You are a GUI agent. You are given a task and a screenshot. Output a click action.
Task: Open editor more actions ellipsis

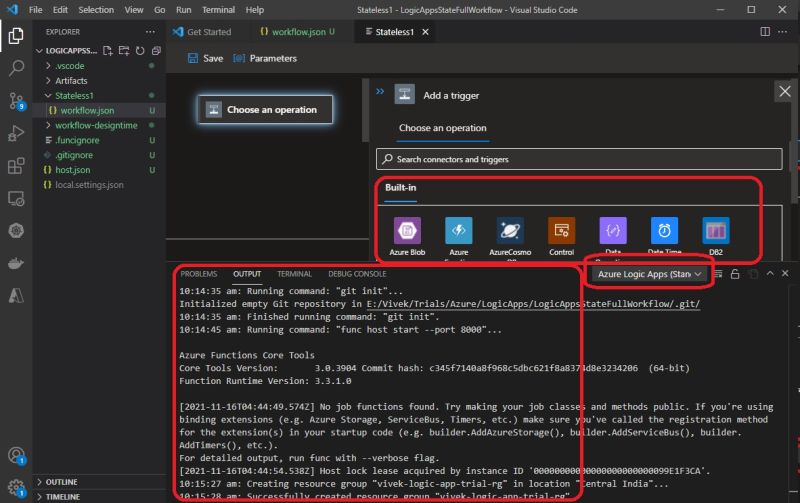782,32
